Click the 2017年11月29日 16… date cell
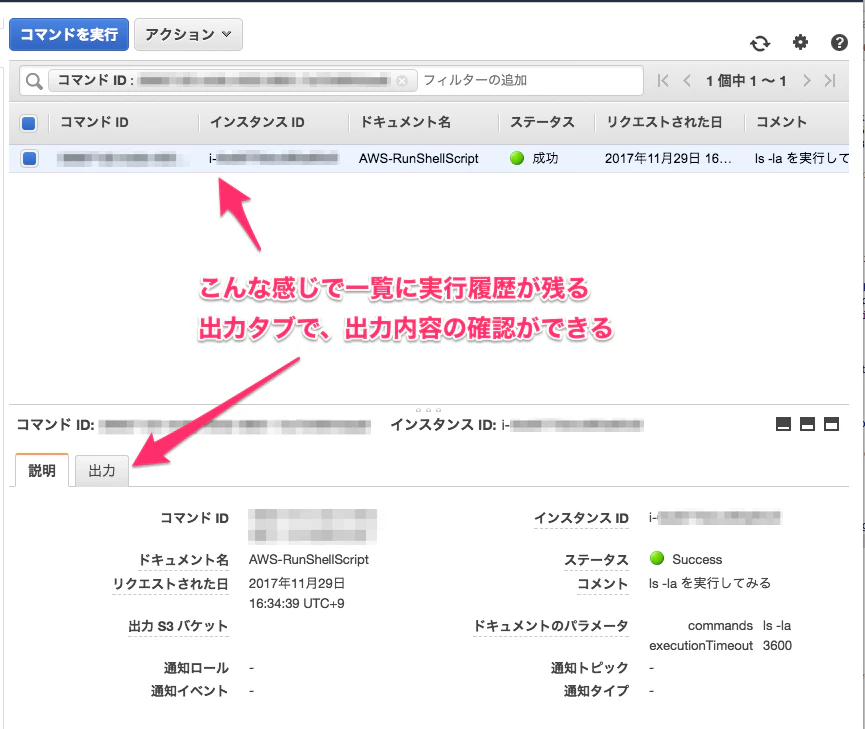This screenshot has height=729, width=865. click(668, 158)
